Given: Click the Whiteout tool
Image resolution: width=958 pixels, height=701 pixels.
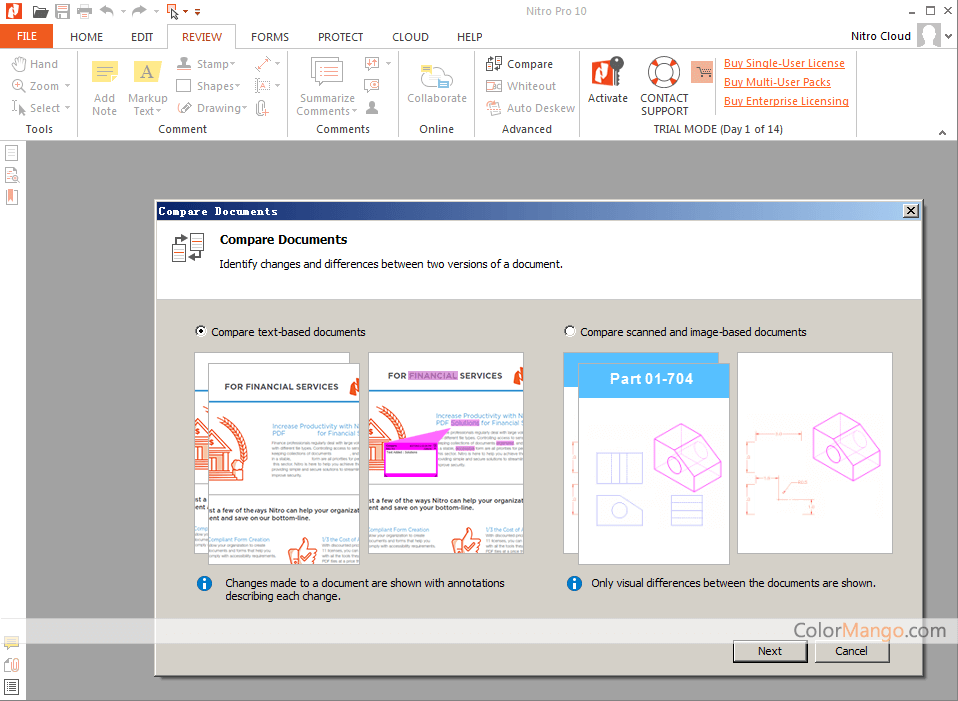Looking at the screenshot, I should coord(521,86).
